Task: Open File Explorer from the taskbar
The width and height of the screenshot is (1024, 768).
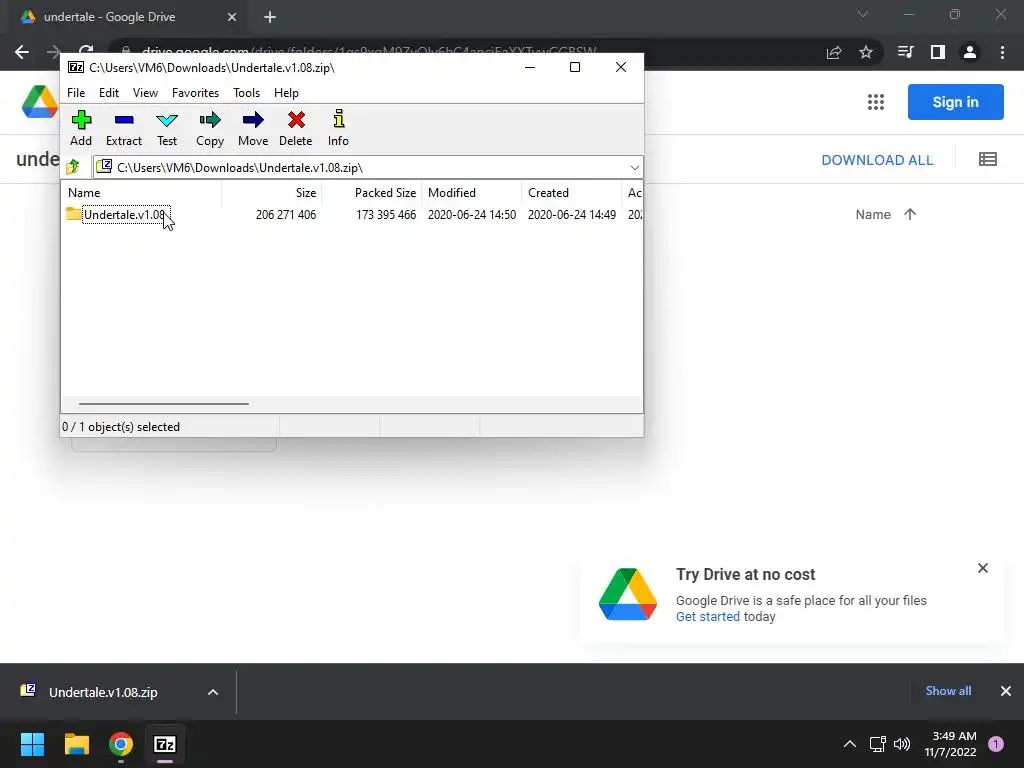Action: click(x=76, y=744)
